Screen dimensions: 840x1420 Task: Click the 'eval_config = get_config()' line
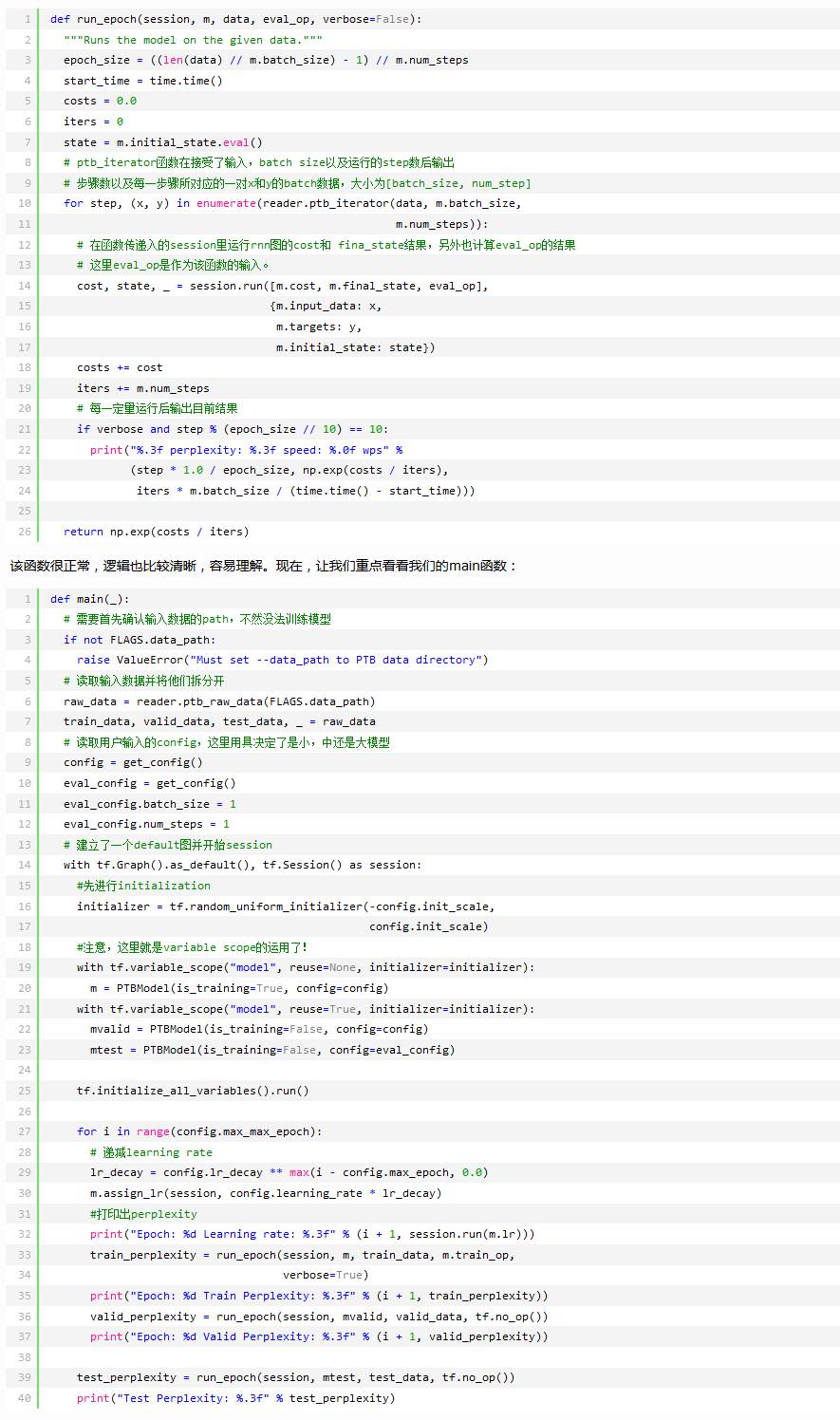coord(150,783)
